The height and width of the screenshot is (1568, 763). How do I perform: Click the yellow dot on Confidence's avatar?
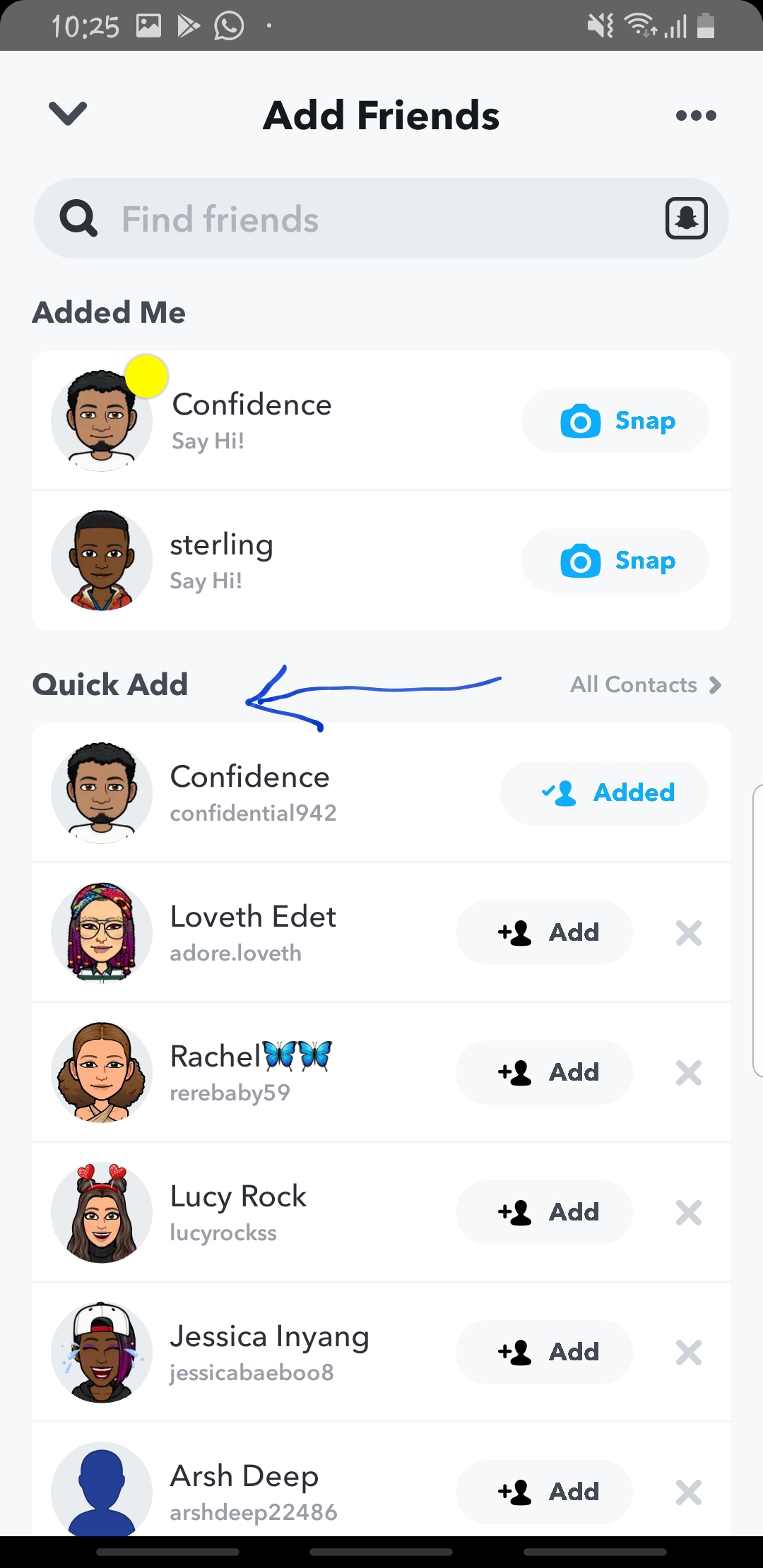146,376
